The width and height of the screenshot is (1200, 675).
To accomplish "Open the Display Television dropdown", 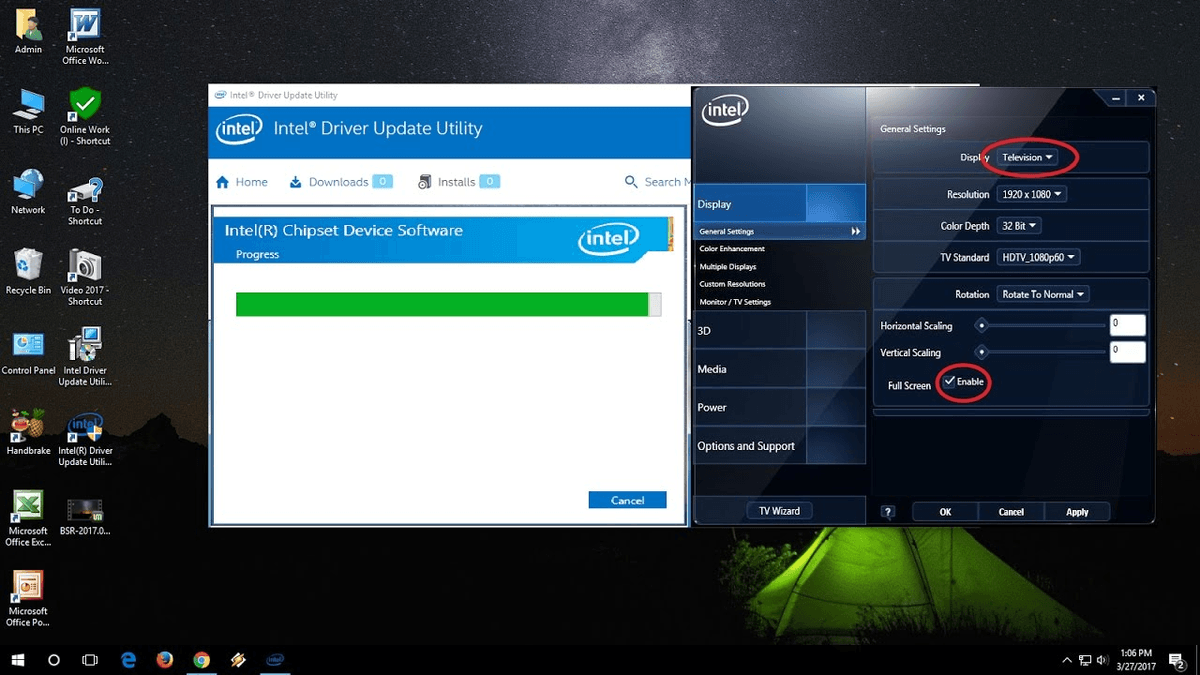I will (x=1029, y=157).
